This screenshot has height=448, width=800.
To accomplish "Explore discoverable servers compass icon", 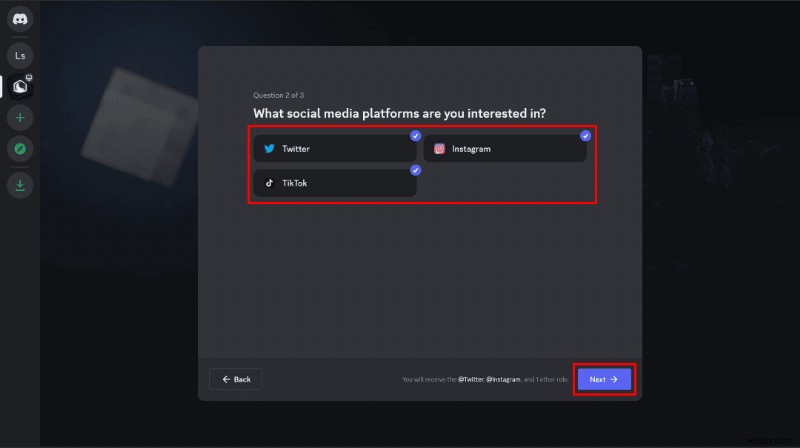I will pyautogui.click(x=20, y=149).
